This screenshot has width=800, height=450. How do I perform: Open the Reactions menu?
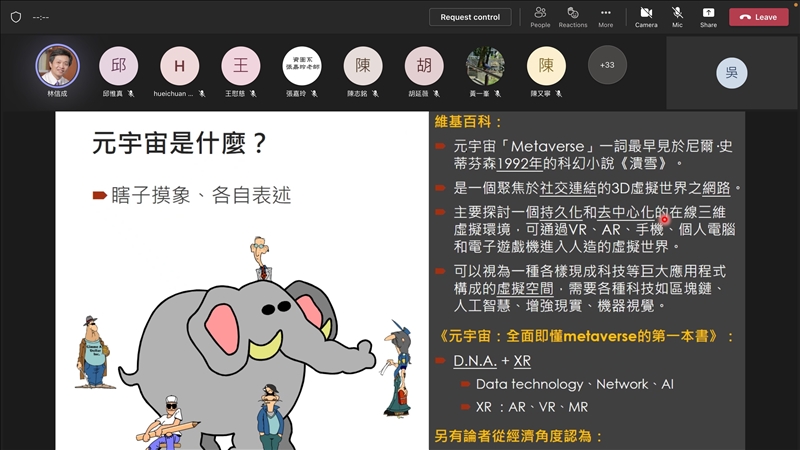point(573,16)
